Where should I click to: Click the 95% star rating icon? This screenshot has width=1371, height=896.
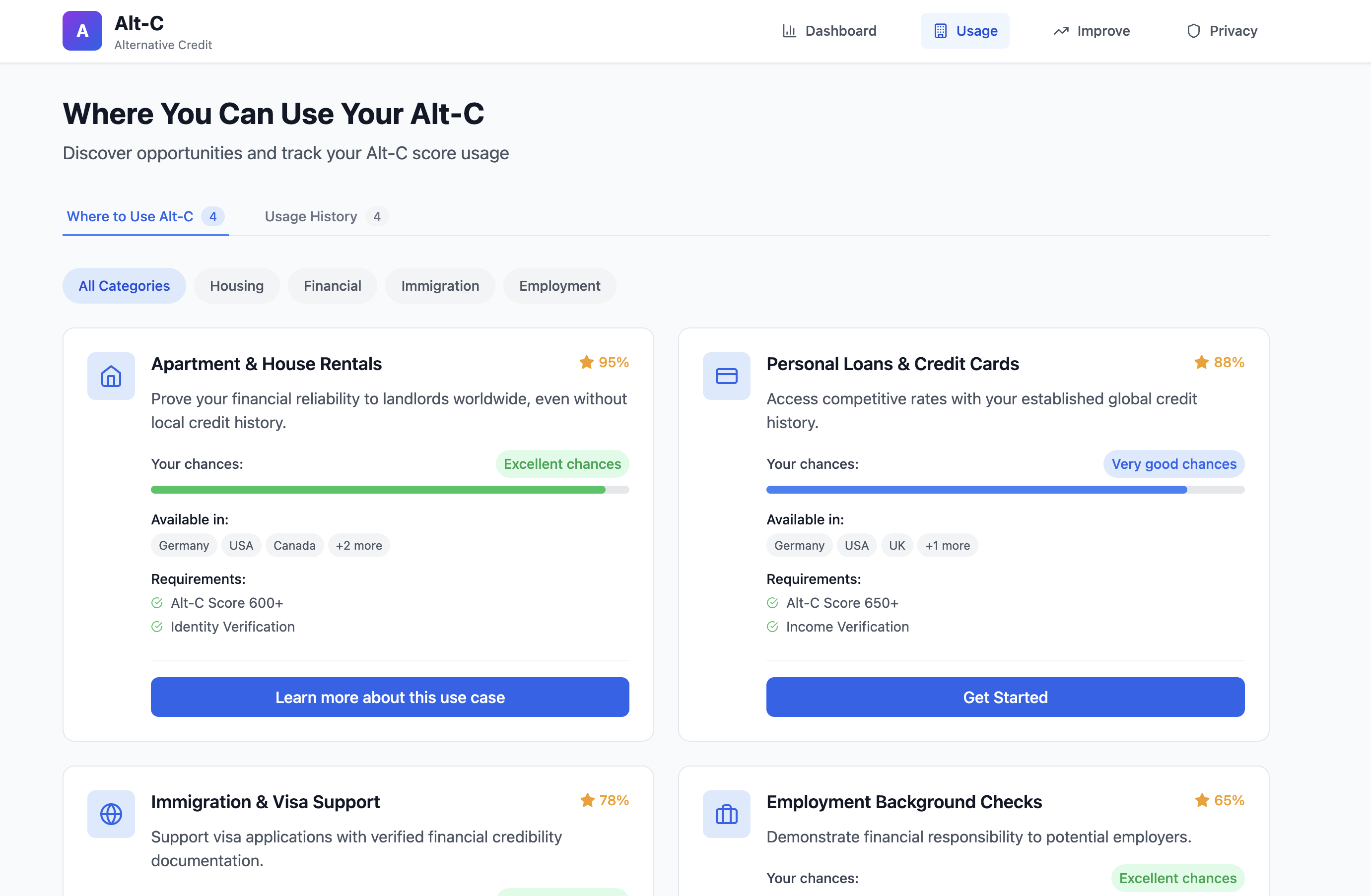coord(586,362)
